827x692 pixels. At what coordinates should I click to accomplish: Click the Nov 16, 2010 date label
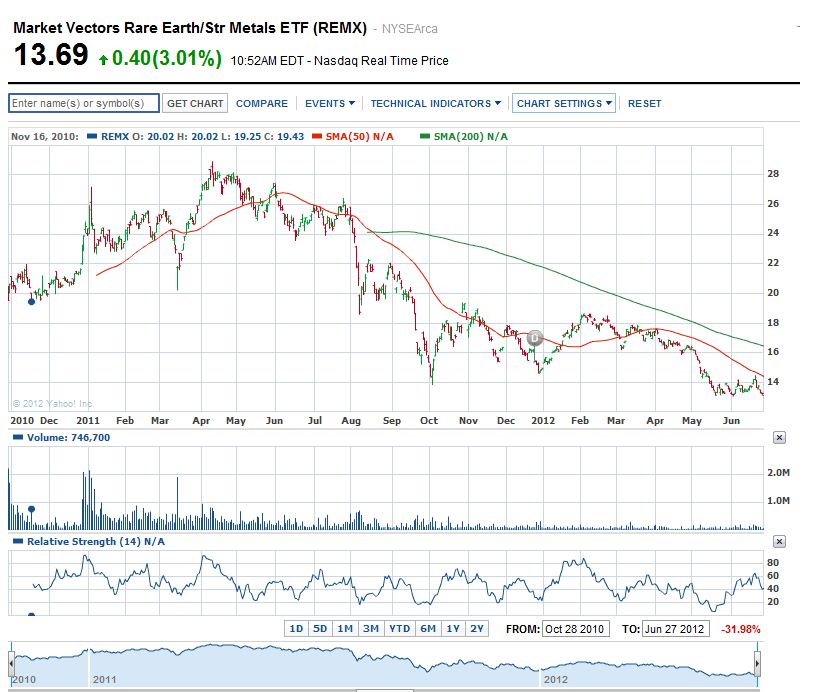pyautogui.click(x=45, y=137)
